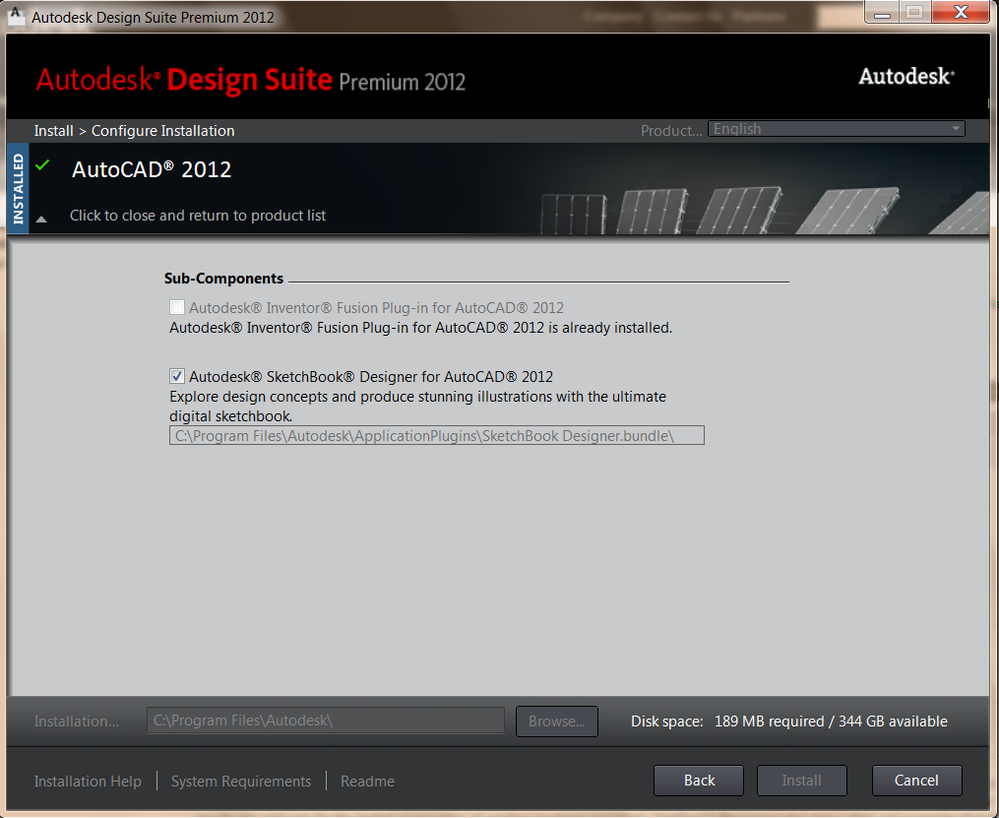
Task: Toggle the Inventor Fusion Plug-in checkbox
Action: click(177, 308)
